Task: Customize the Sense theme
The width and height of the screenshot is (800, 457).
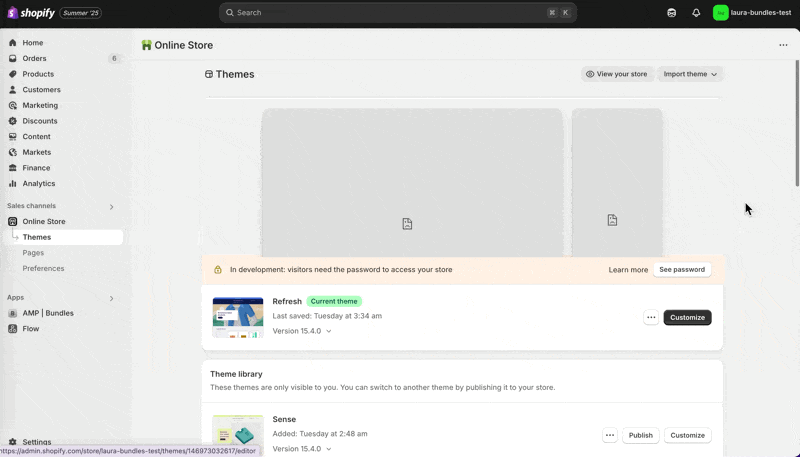Action: [687, 436]
